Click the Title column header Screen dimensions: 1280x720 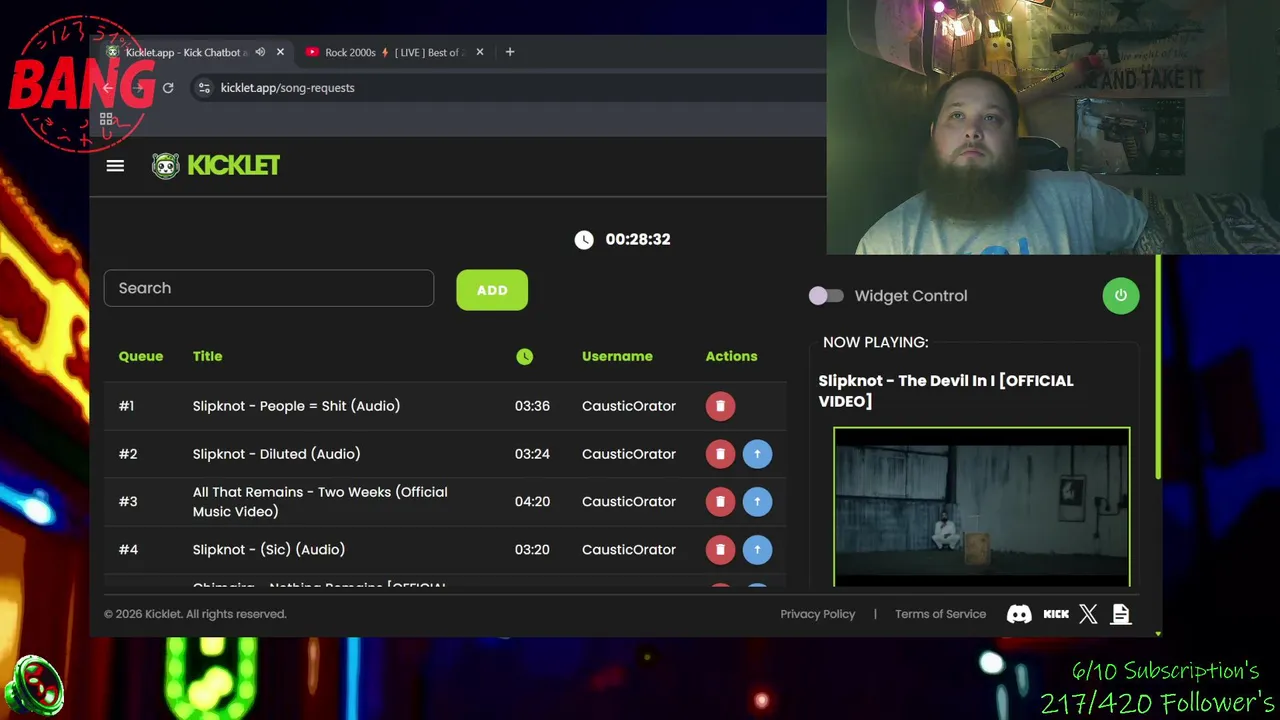[208, 356]
